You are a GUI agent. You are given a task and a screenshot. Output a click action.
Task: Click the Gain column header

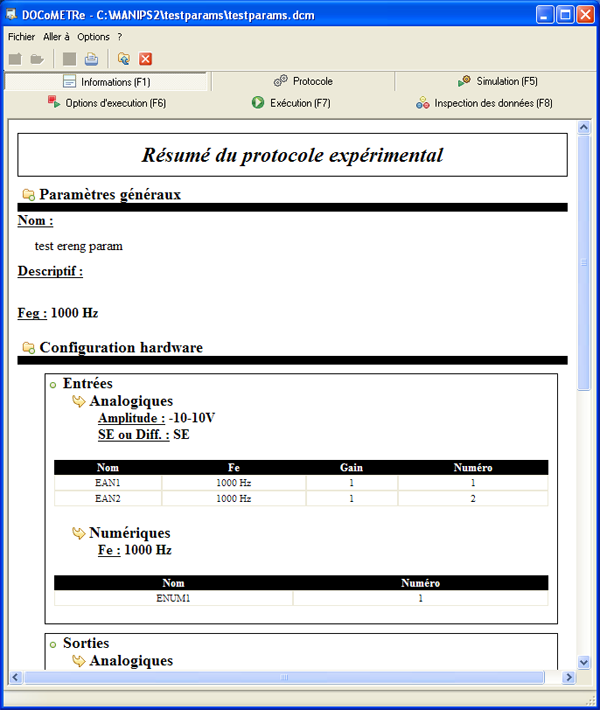(x=351, y=467)
